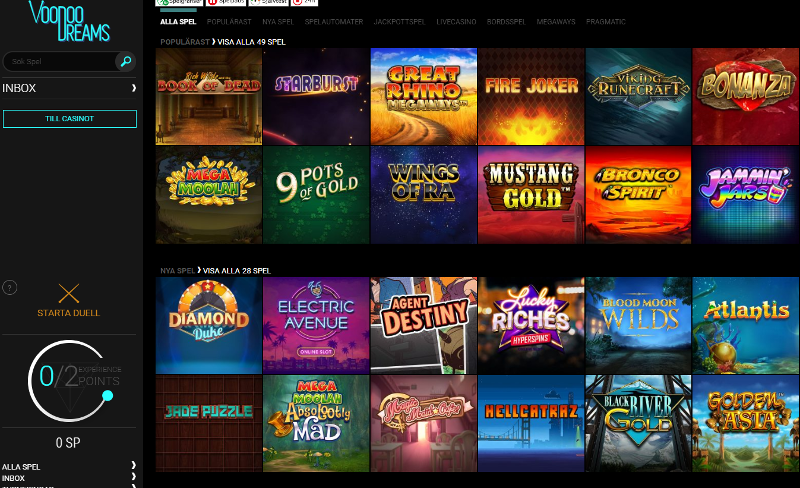Open Visa alla 49 spel link
This screenshot has height=488, width=800.
click(x=252, y=42)
